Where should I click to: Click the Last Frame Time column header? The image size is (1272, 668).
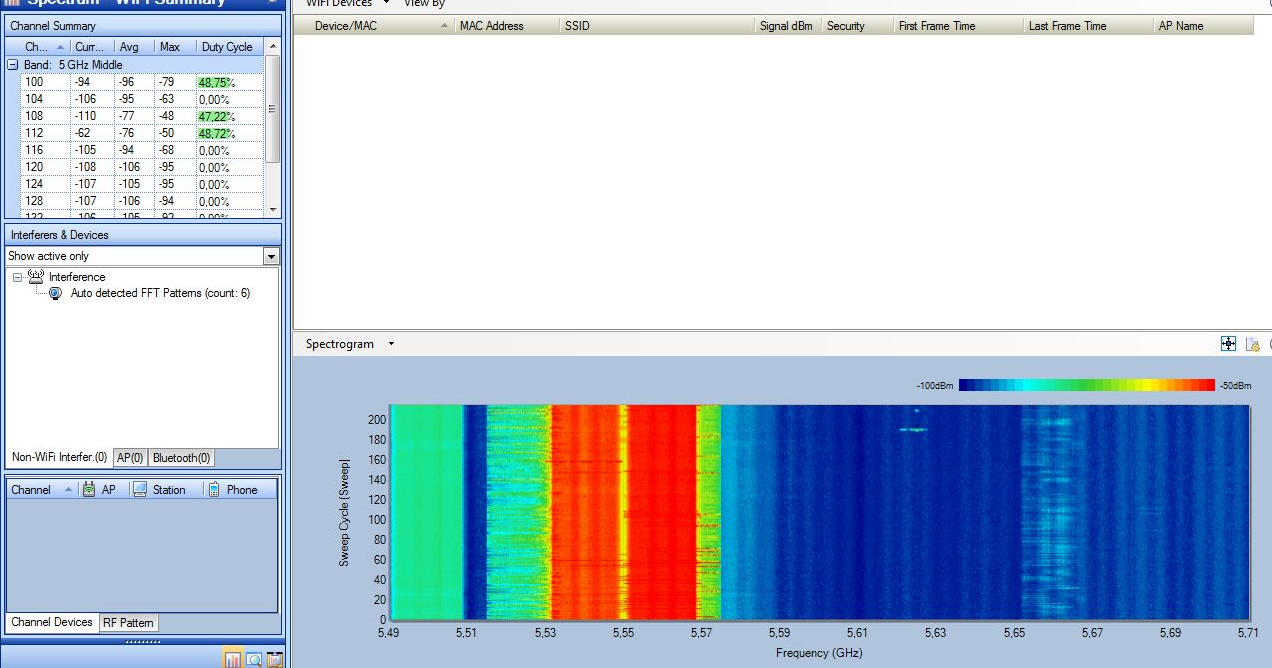click(x=1089, y=26)
